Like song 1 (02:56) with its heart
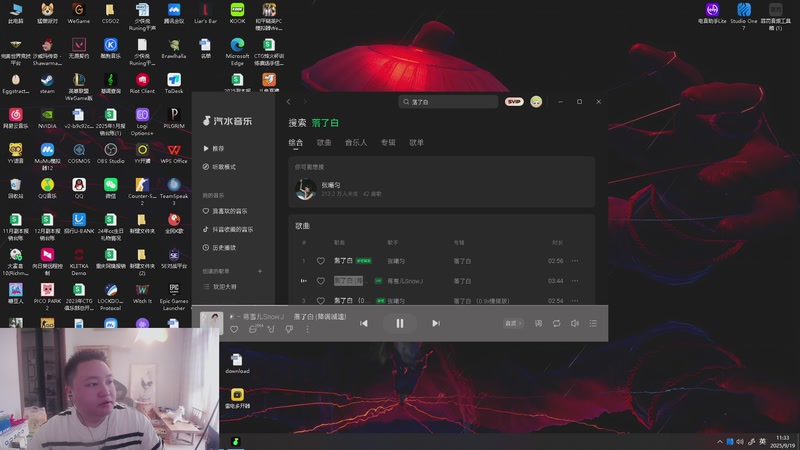 click(320, 261)
